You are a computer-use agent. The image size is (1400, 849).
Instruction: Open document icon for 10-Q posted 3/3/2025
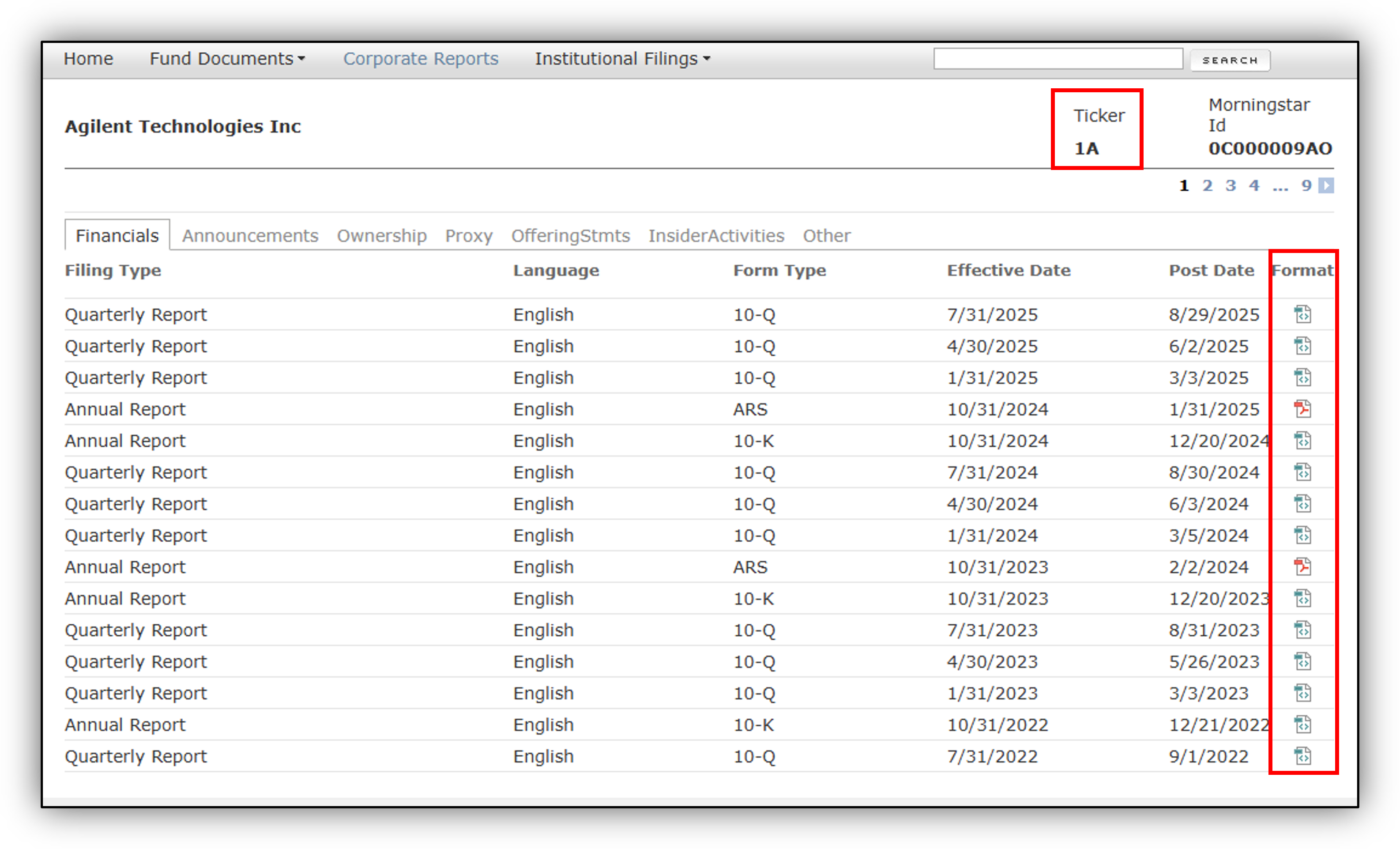tap(1302, 377)
